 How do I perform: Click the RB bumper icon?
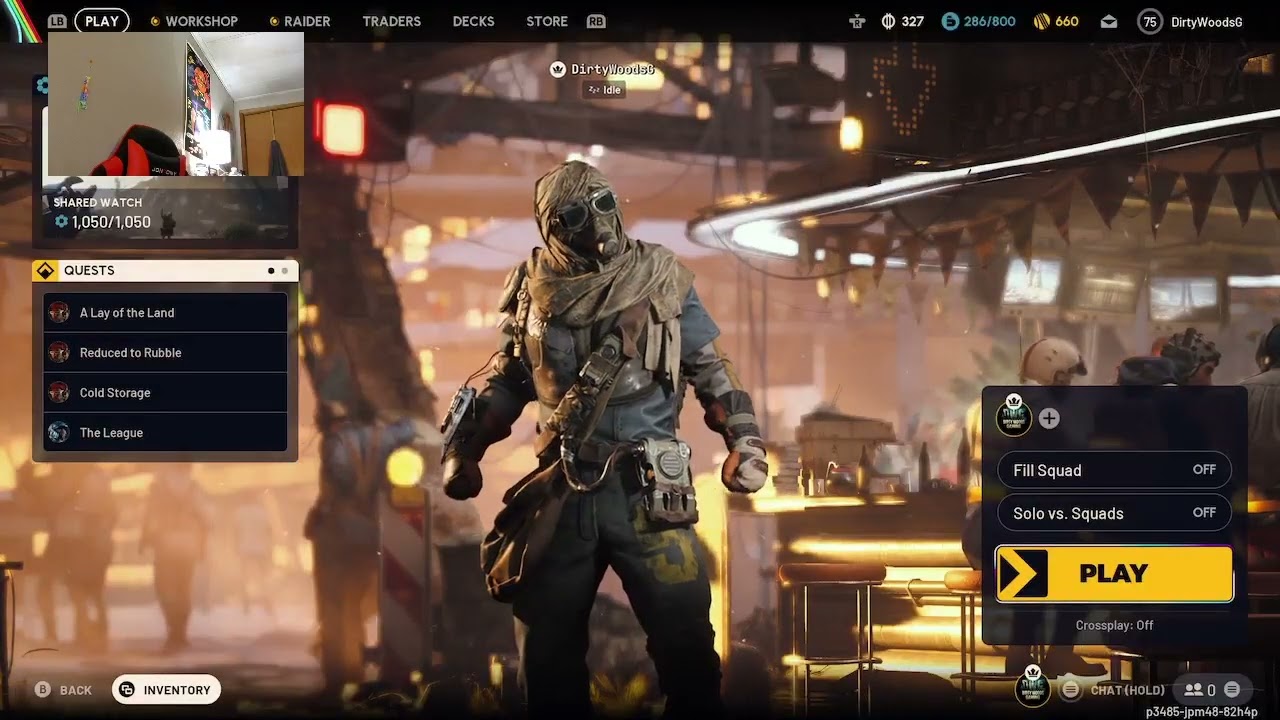(596, 21)
